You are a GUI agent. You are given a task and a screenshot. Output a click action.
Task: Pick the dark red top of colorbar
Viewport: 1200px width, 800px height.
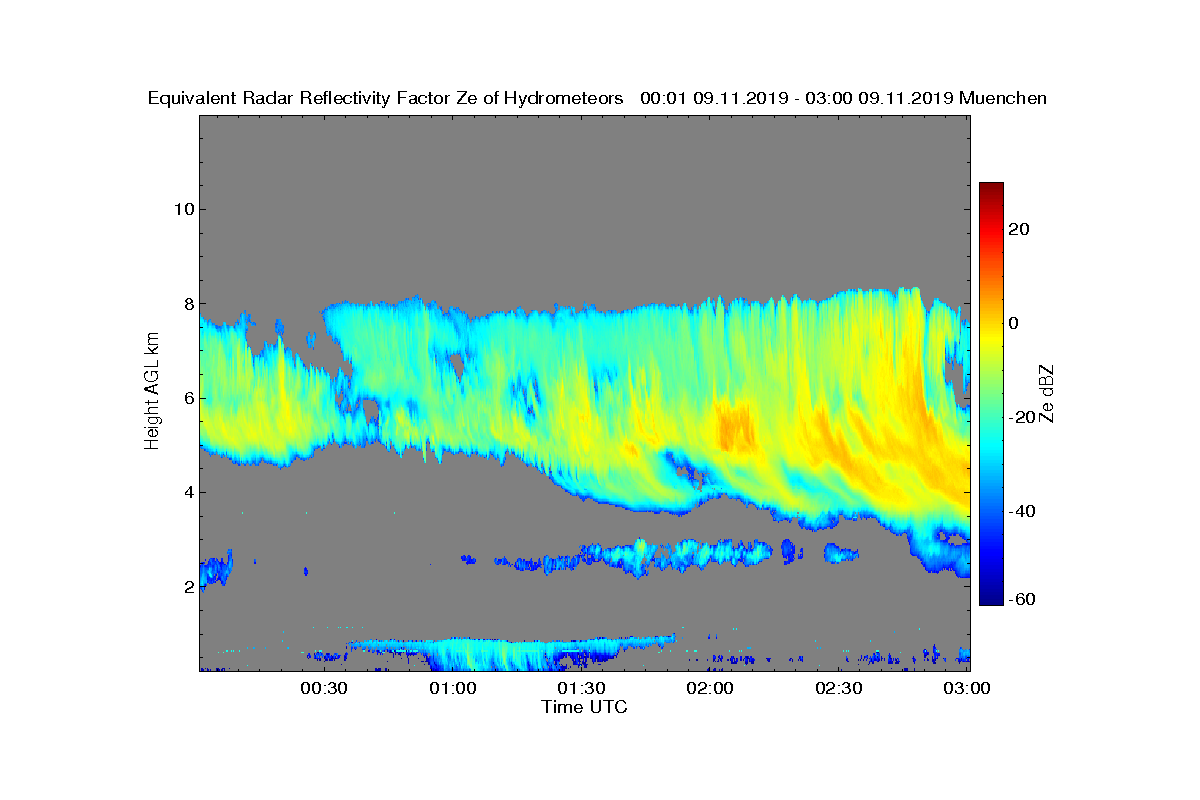pyautogui.click(x=991, y=188)
